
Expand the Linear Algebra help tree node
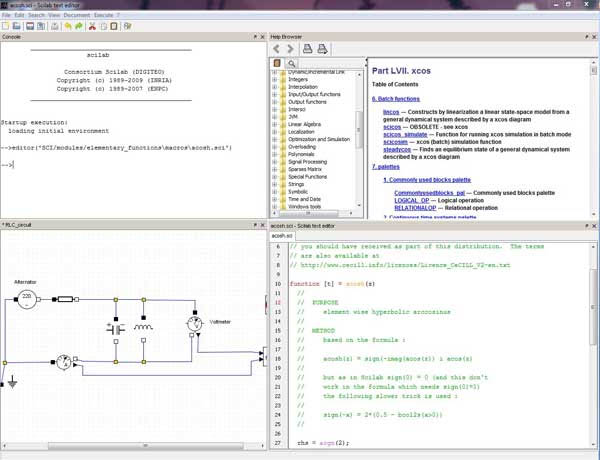pos(274,124)
